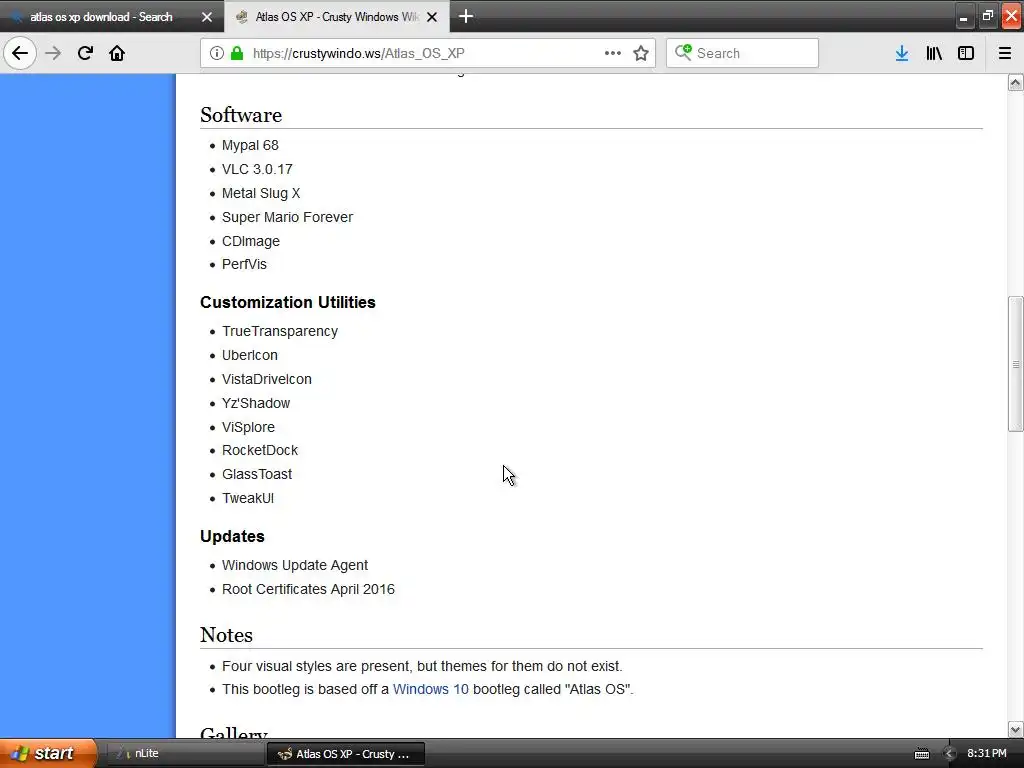Screen dimensions: 1024x768
Task: Close the atlas os xp download tab
Action: click(x=207, y=17)
